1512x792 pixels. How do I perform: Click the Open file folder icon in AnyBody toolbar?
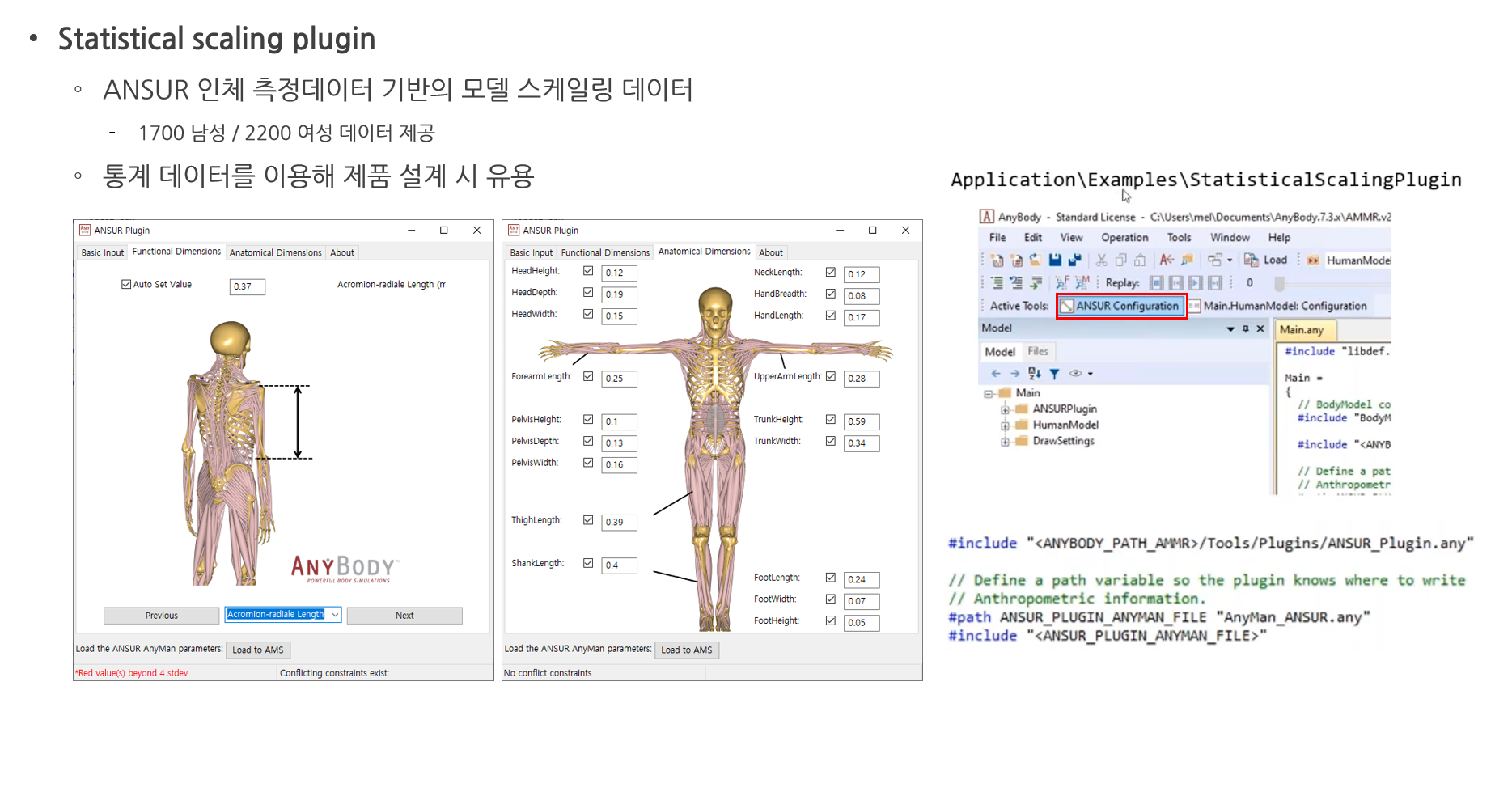(x=1036, y=260)
